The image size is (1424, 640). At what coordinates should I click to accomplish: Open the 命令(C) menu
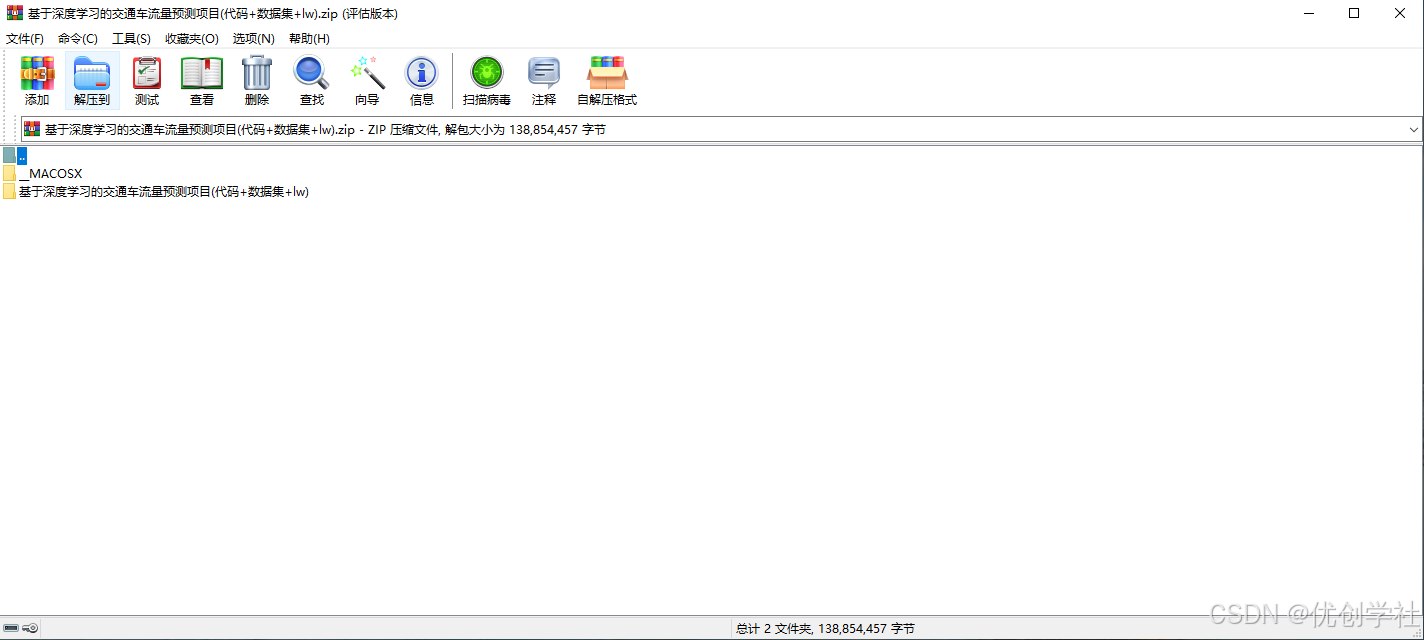click(78, 38)
